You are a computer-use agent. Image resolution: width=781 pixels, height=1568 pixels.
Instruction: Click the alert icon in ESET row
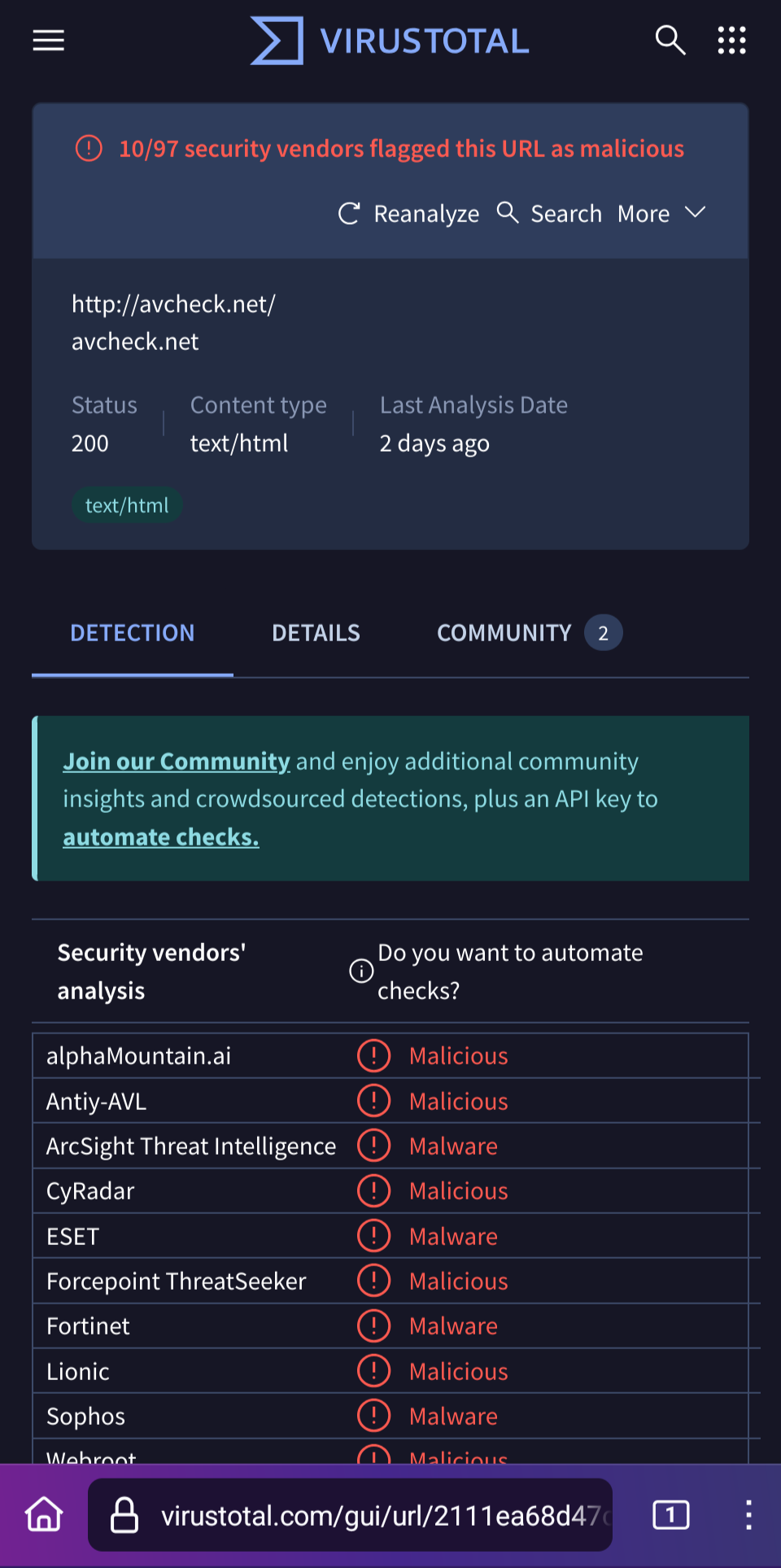[x=373, y=1236]
